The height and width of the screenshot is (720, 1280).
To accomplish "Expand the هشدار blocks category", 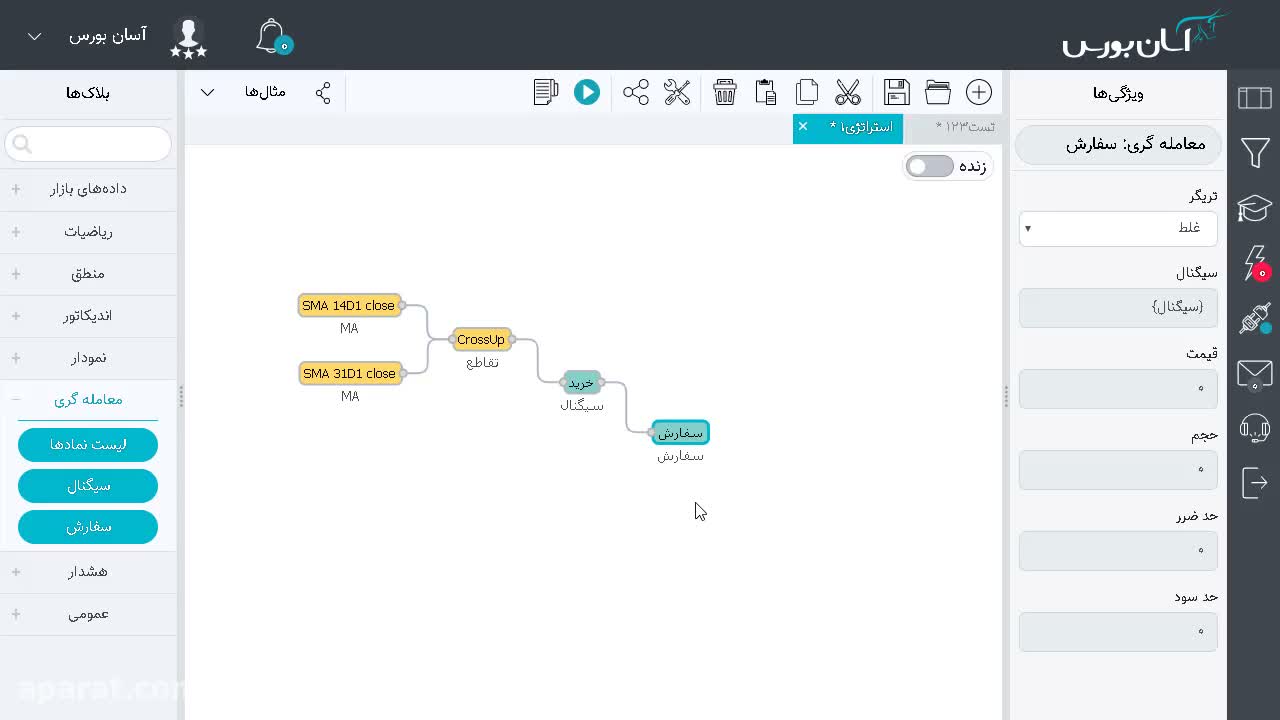I will [88, 571].
